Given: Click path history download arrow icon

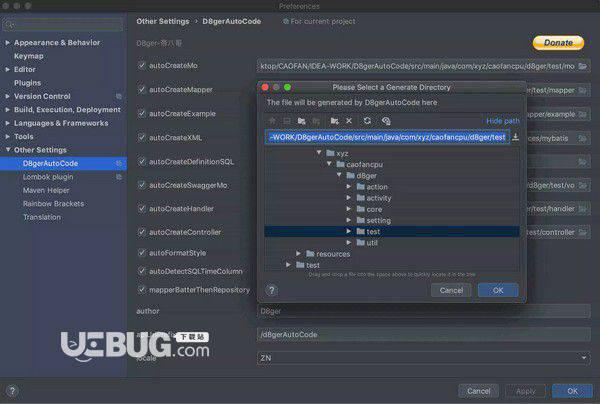Looking at the screenshot, I should click(515, 137).
